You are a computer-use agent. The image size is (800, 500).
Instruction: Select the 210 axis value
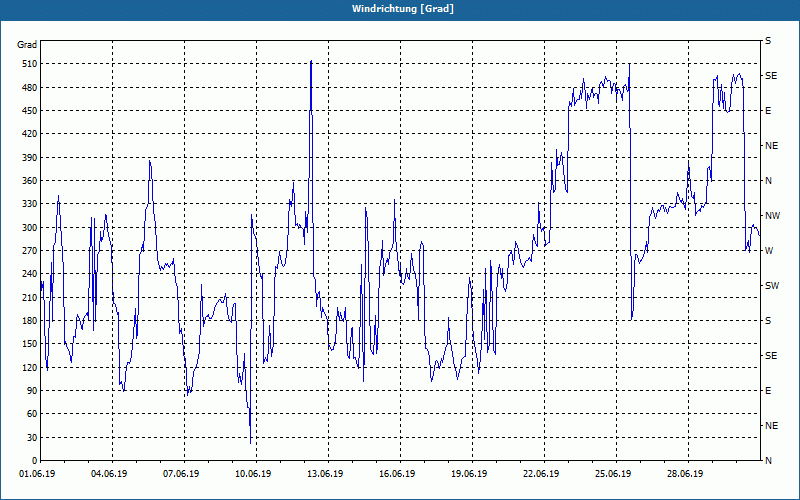point(30,297)
